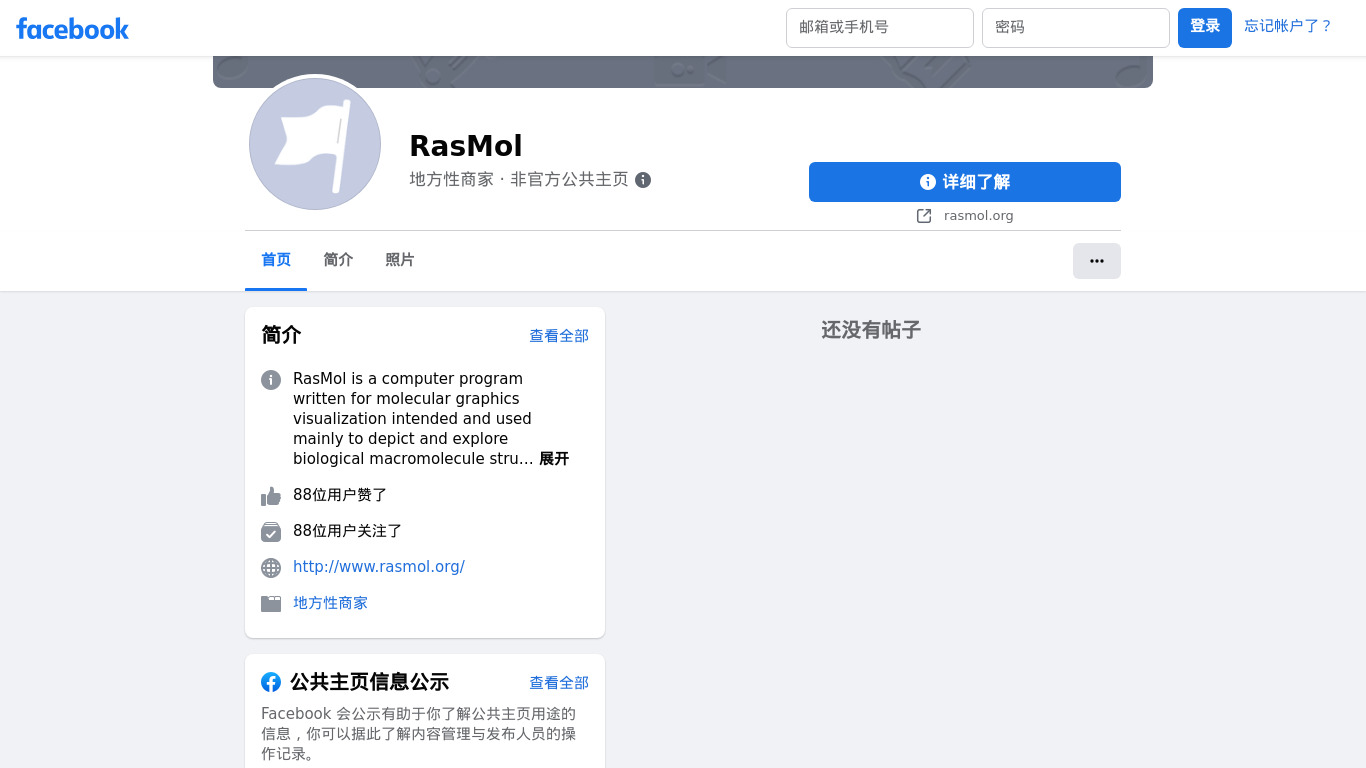Click the Facebook logo
The width and height of the screenshot is (1366, 768).
click(x=72, y=28)
